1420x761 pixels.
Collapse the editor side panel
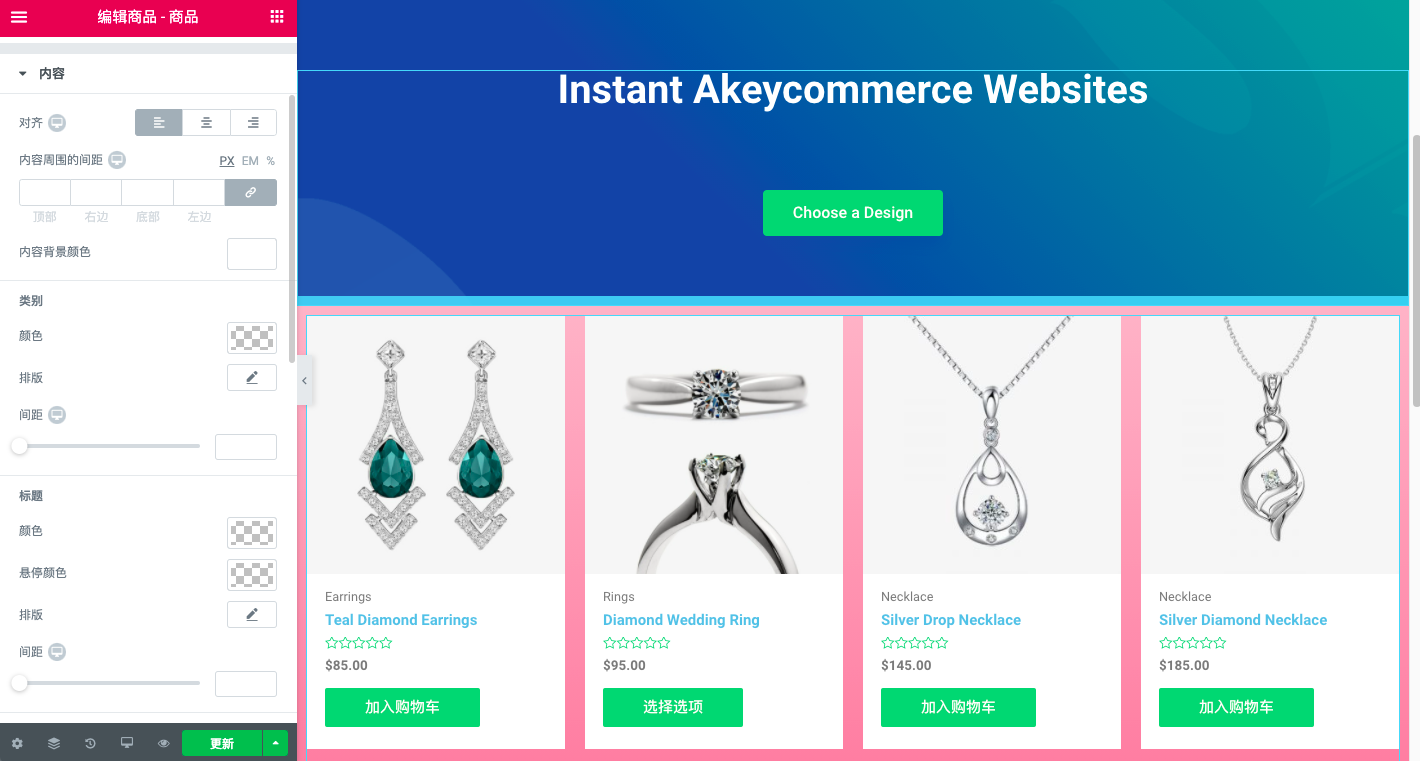click(305, 381)
